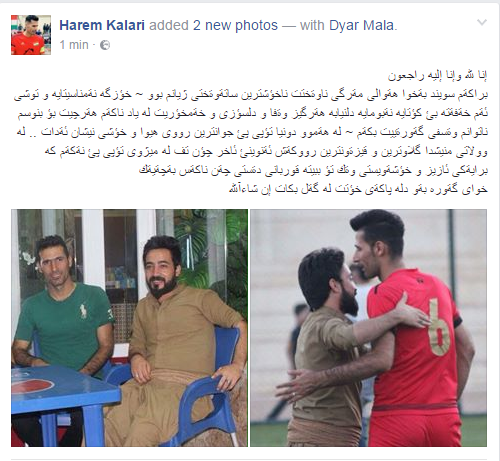Viewport: 500px width, 461px height.
Task: Select the Arabic first line of the post
Action: (x=437, y=76)
